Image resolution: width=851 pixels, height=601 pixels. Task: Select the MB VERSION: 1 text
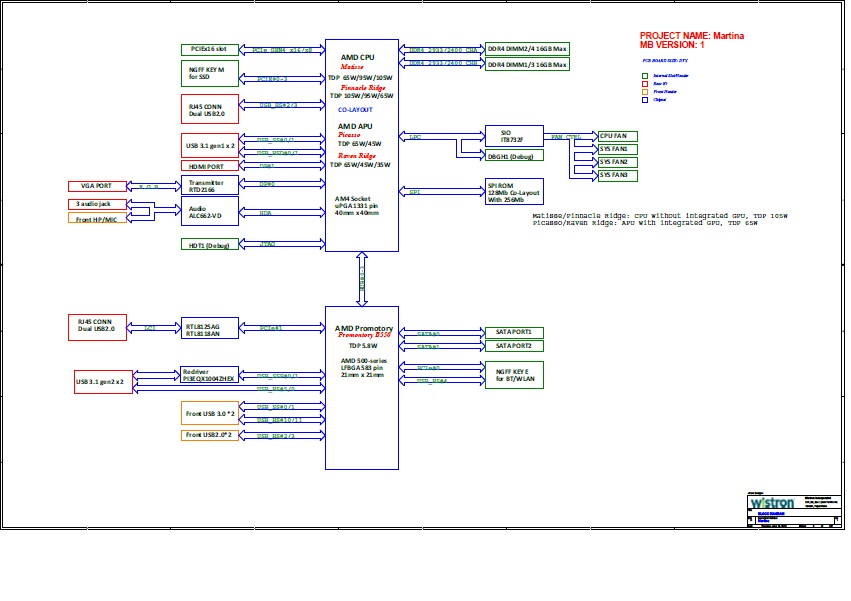click(672, 45)
